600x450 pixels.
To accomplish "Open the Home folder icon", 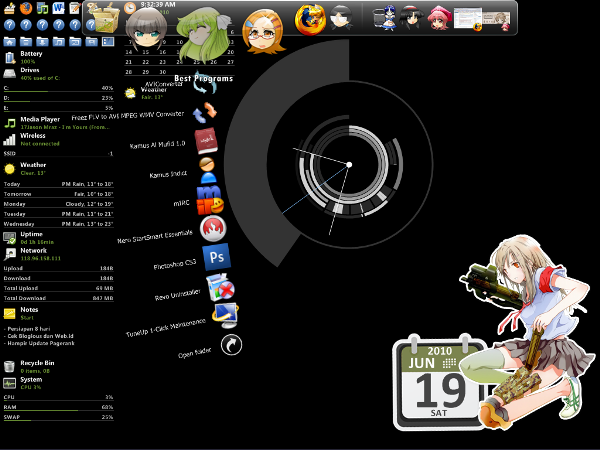I will [x=10, y=41].
